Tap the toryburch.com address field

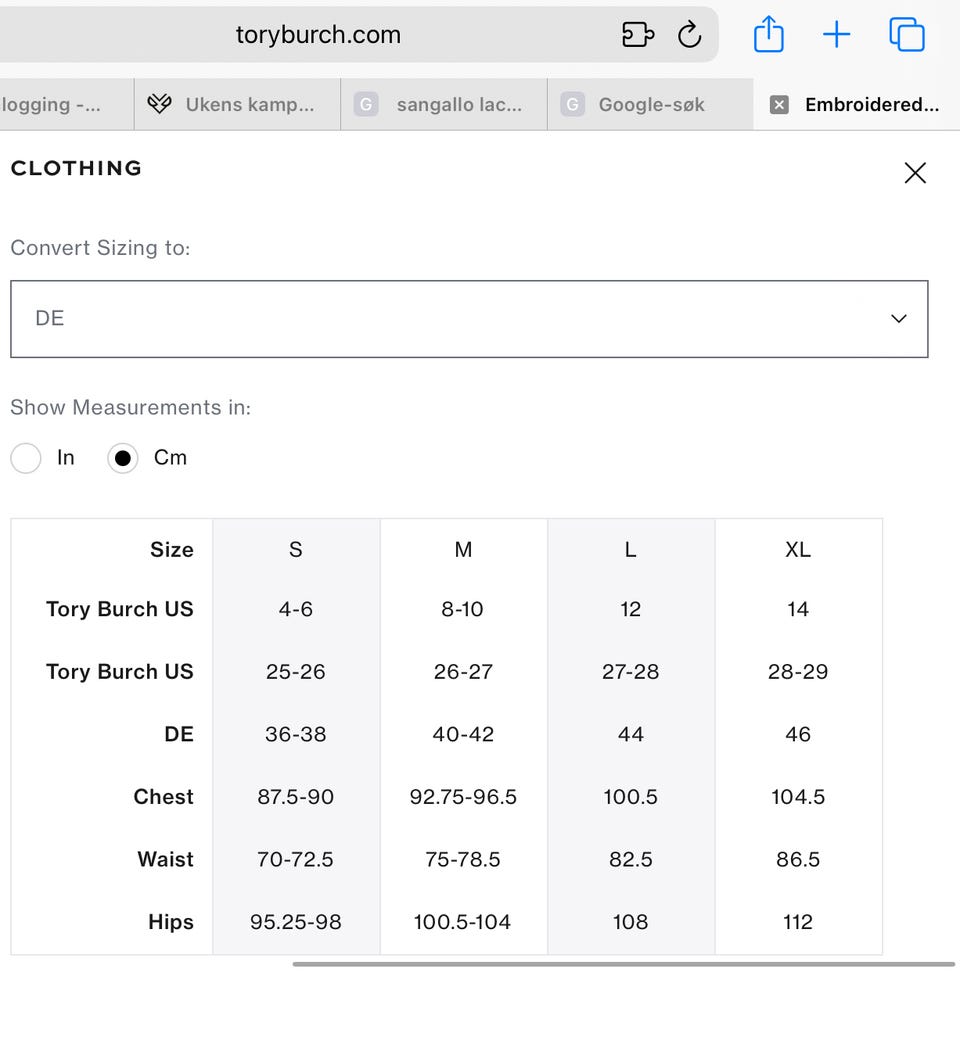pos(318,35)
